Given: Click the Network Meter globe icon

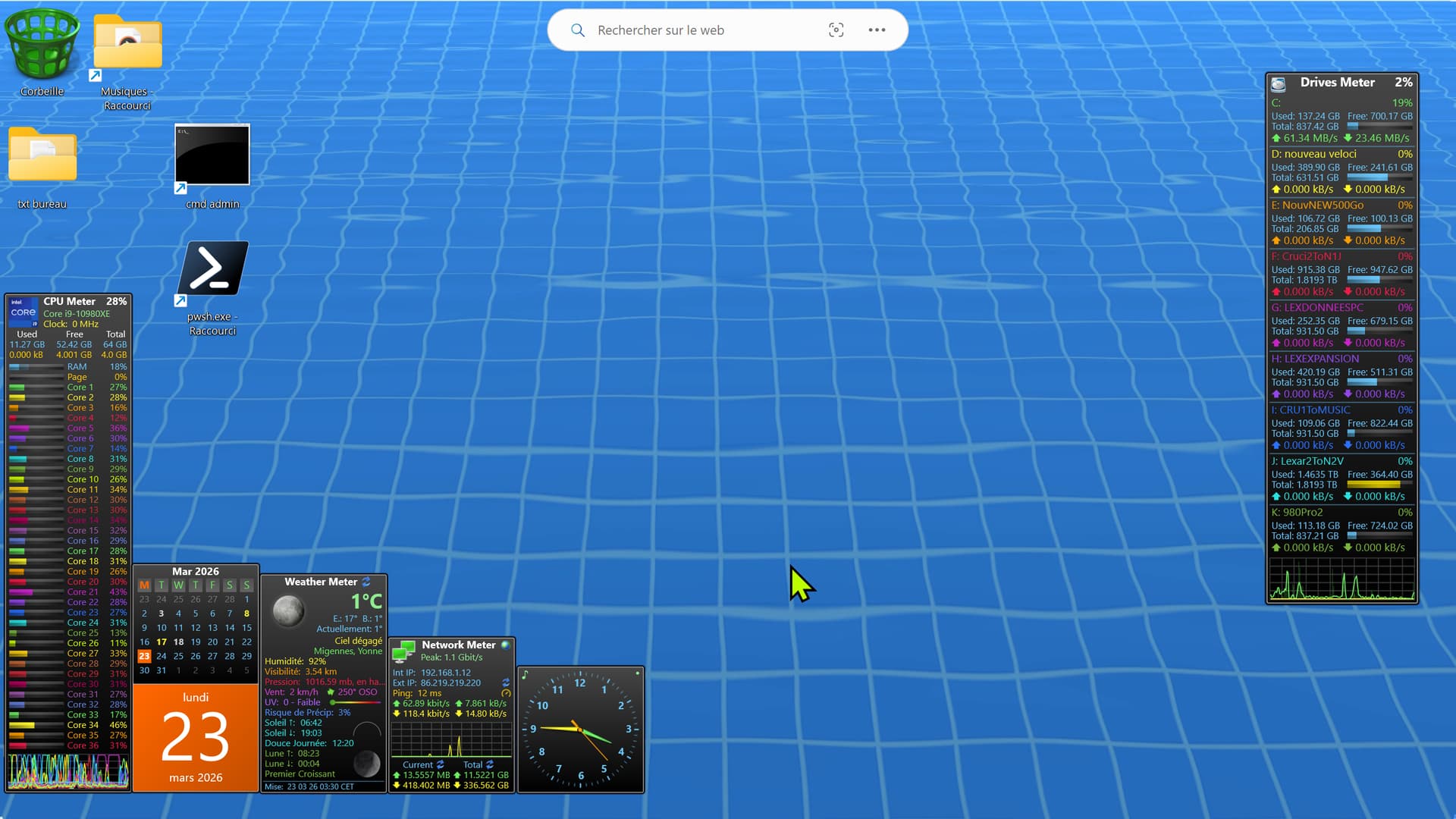Looking at the screenshot, I should point(506,645).
